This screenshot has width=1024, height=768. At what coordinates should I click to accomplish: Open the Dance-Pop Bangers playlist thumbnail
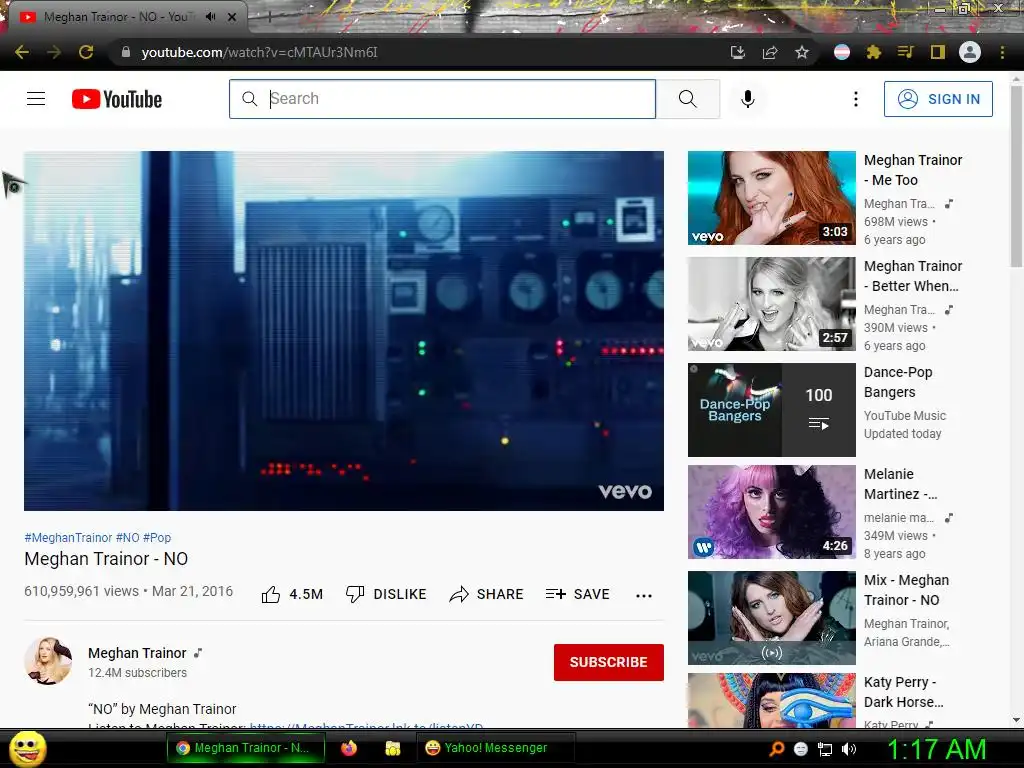point(771,409)
